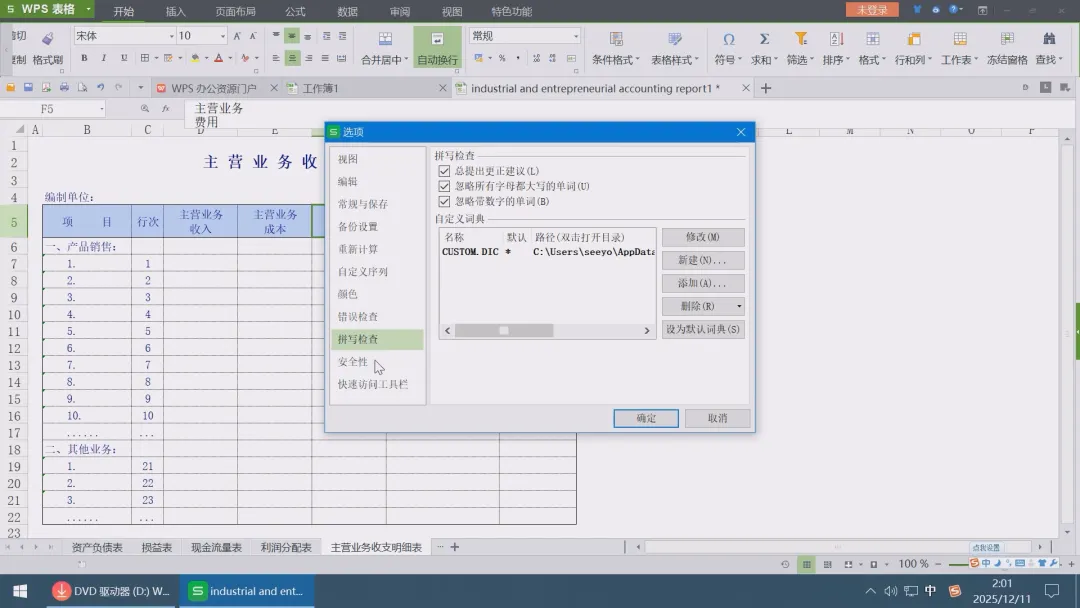Image resolution: width=1080 pixels, height=608 pixels.
Task: Click the Merge and Center (合并居中) icon
Action: [385, 39]
